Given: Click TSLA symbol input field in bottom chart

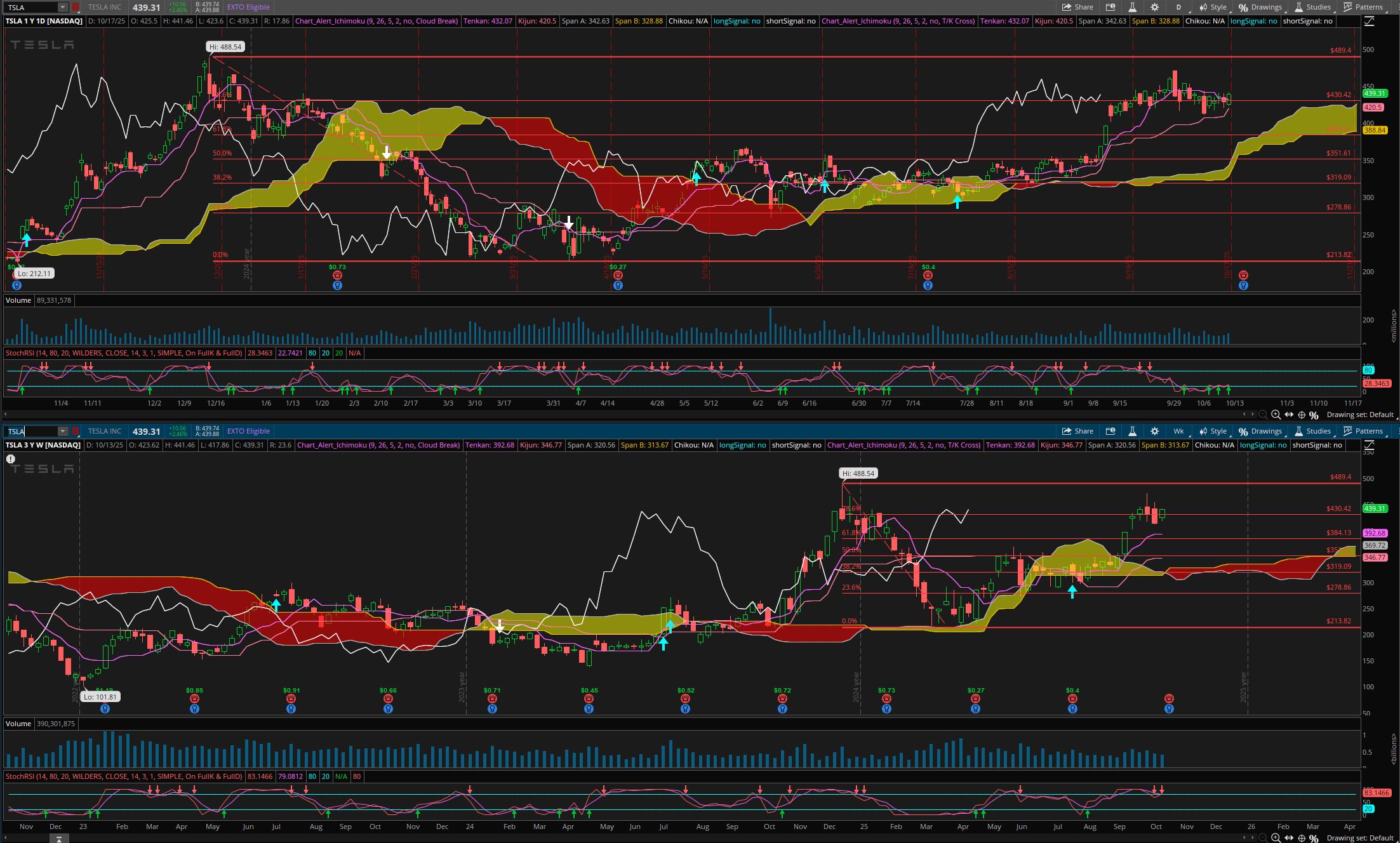Looking at the screenshot, I should (32, 431).
